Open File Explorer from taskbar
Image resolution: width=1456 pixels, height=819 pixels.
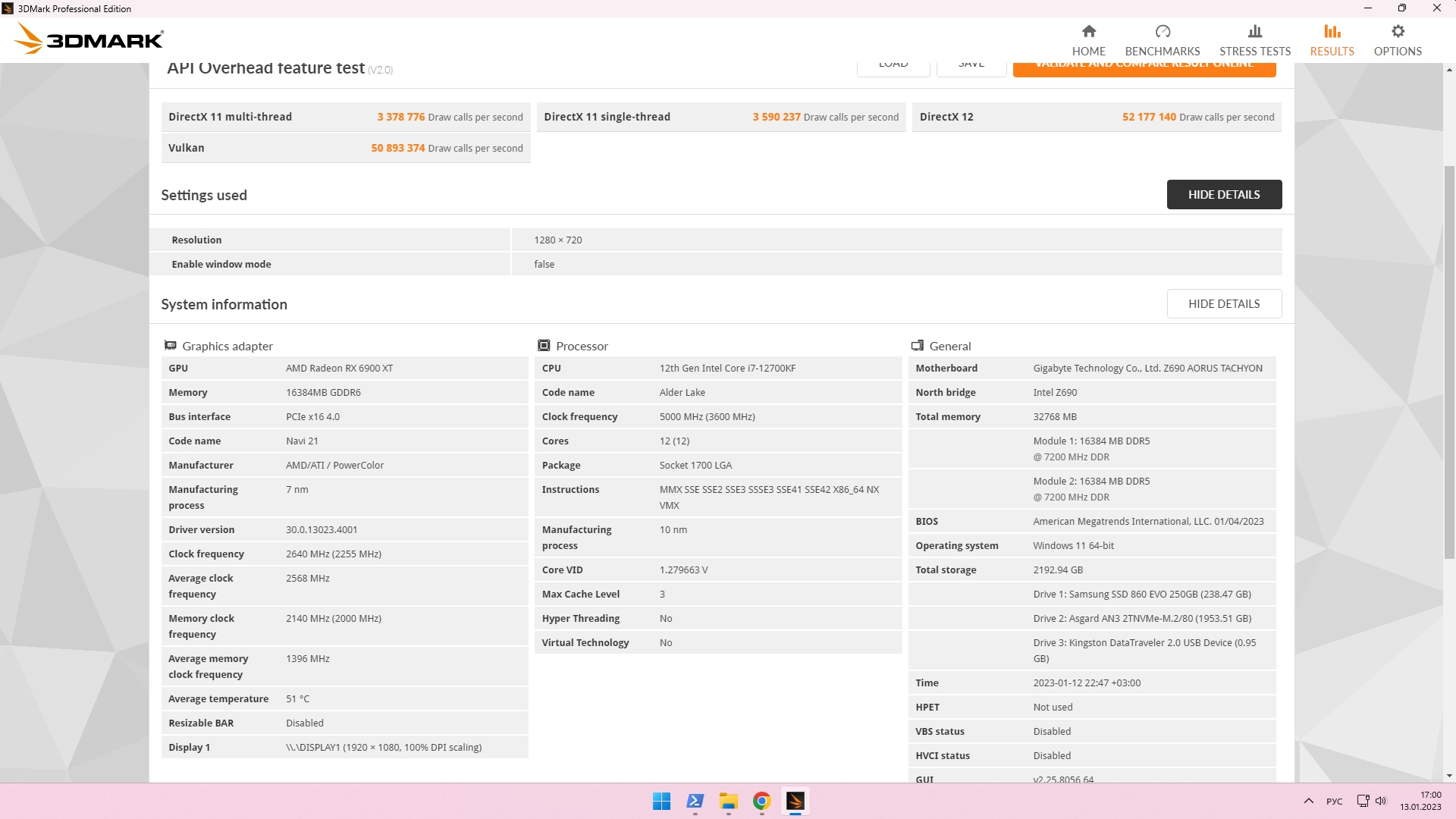pos(728,801)
